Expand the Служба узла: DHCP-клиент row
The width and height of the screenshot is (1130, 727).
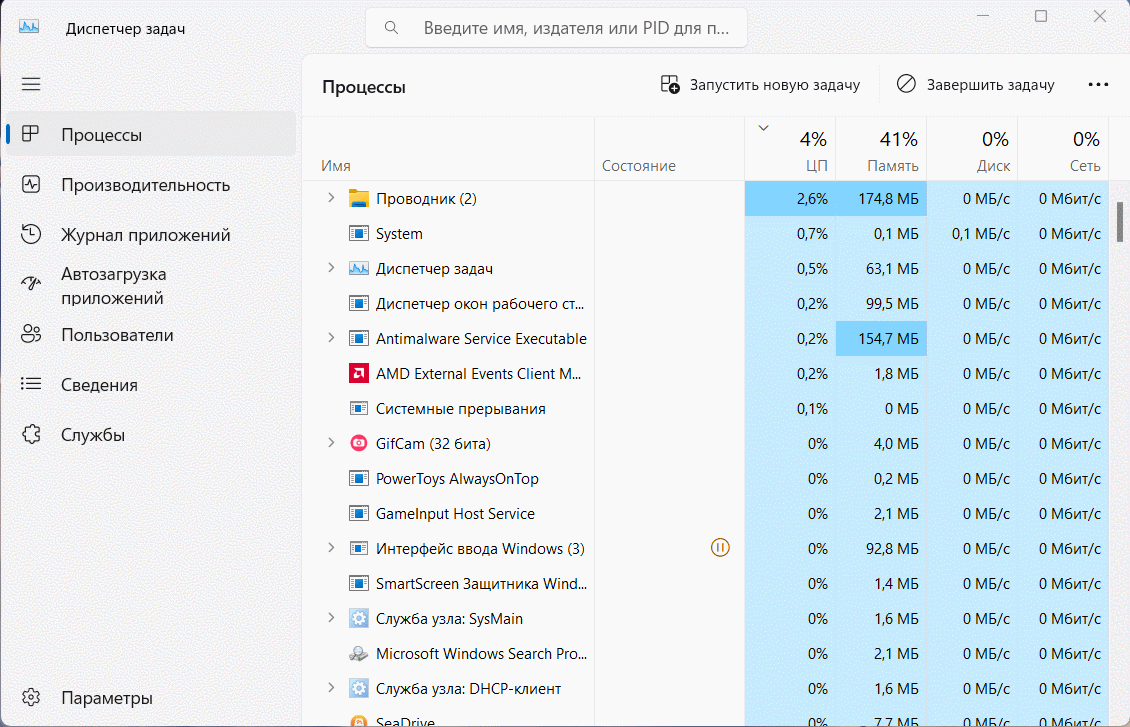click(x=331, y=687)
